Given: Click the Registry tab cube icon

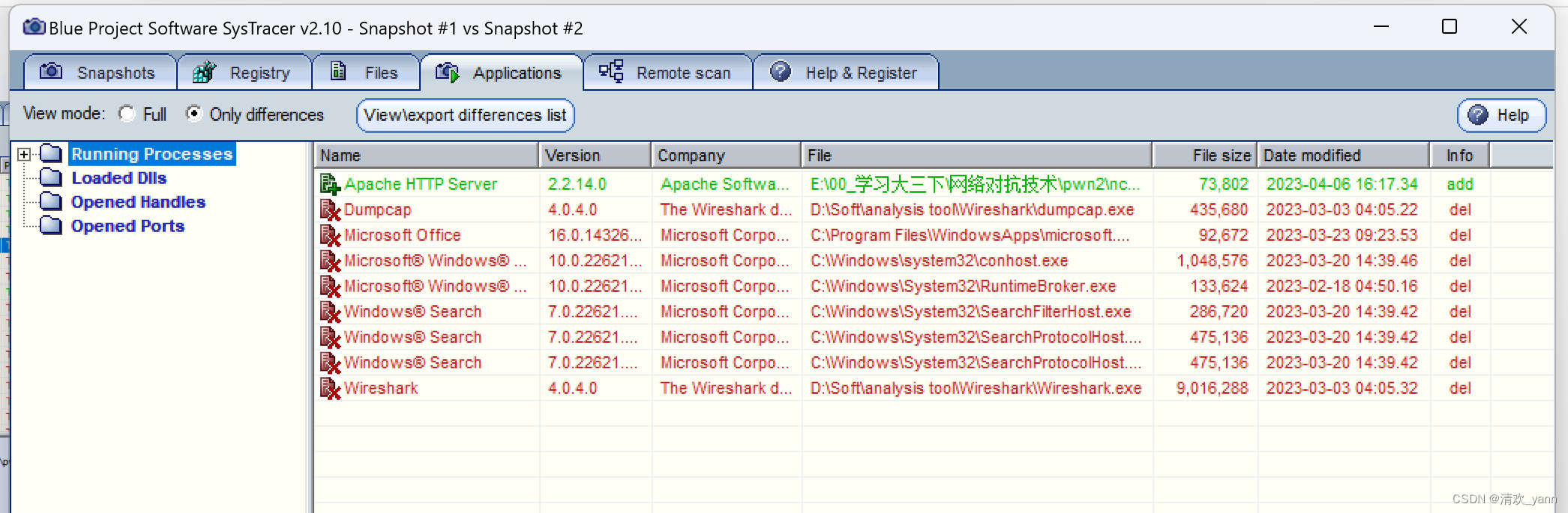Looking at the screenshot, I should click(204, 72).
